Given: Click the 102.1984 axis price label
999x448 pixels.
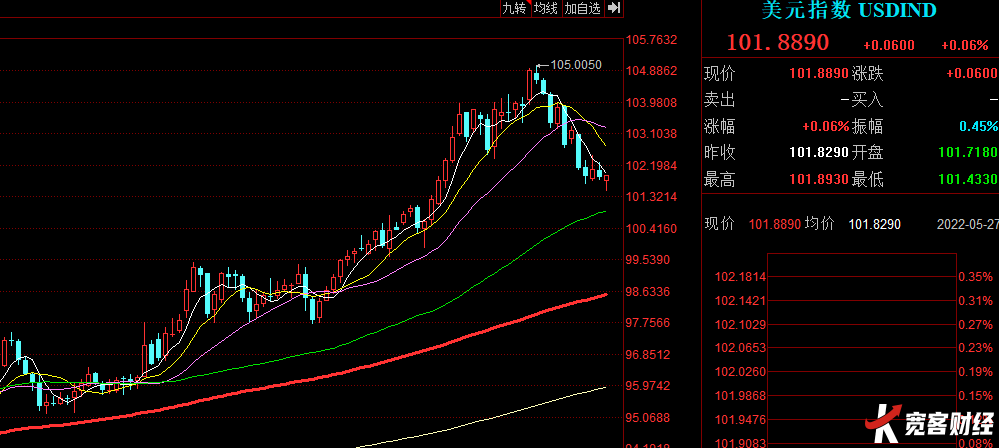Looking at the screenshot, I should [652, 166].
